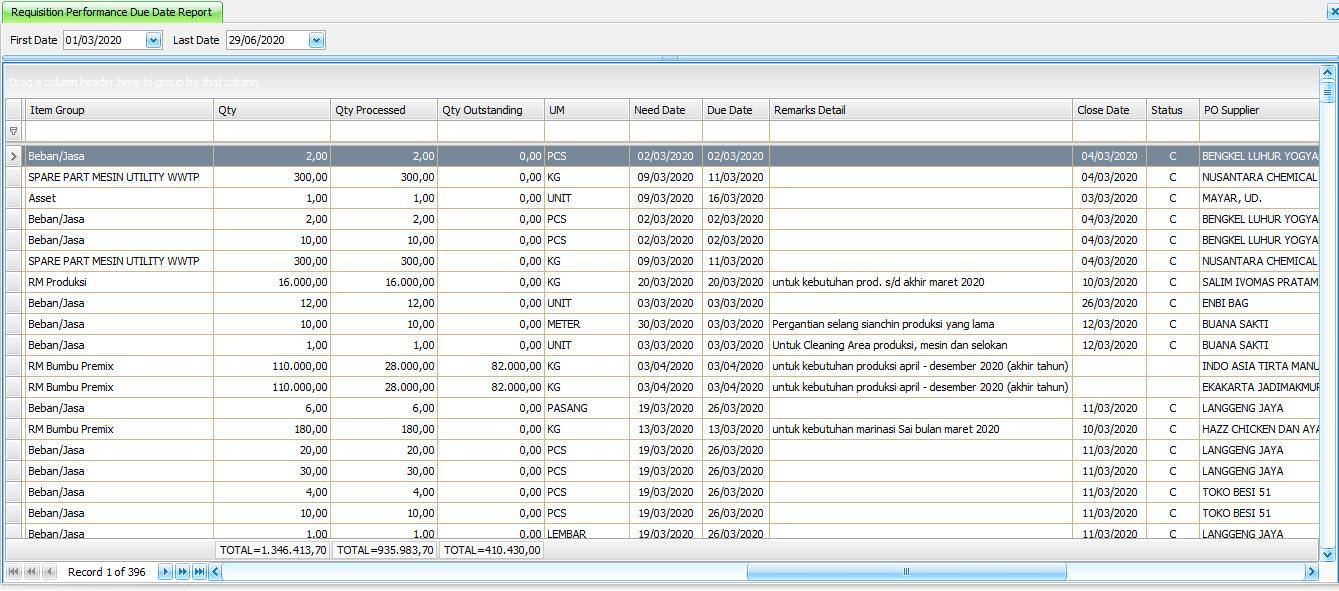This screenshot has height=591, width=1339.
Task: Click Need Date 13/03/2020 cell
Action: click(x=666, y=429)
